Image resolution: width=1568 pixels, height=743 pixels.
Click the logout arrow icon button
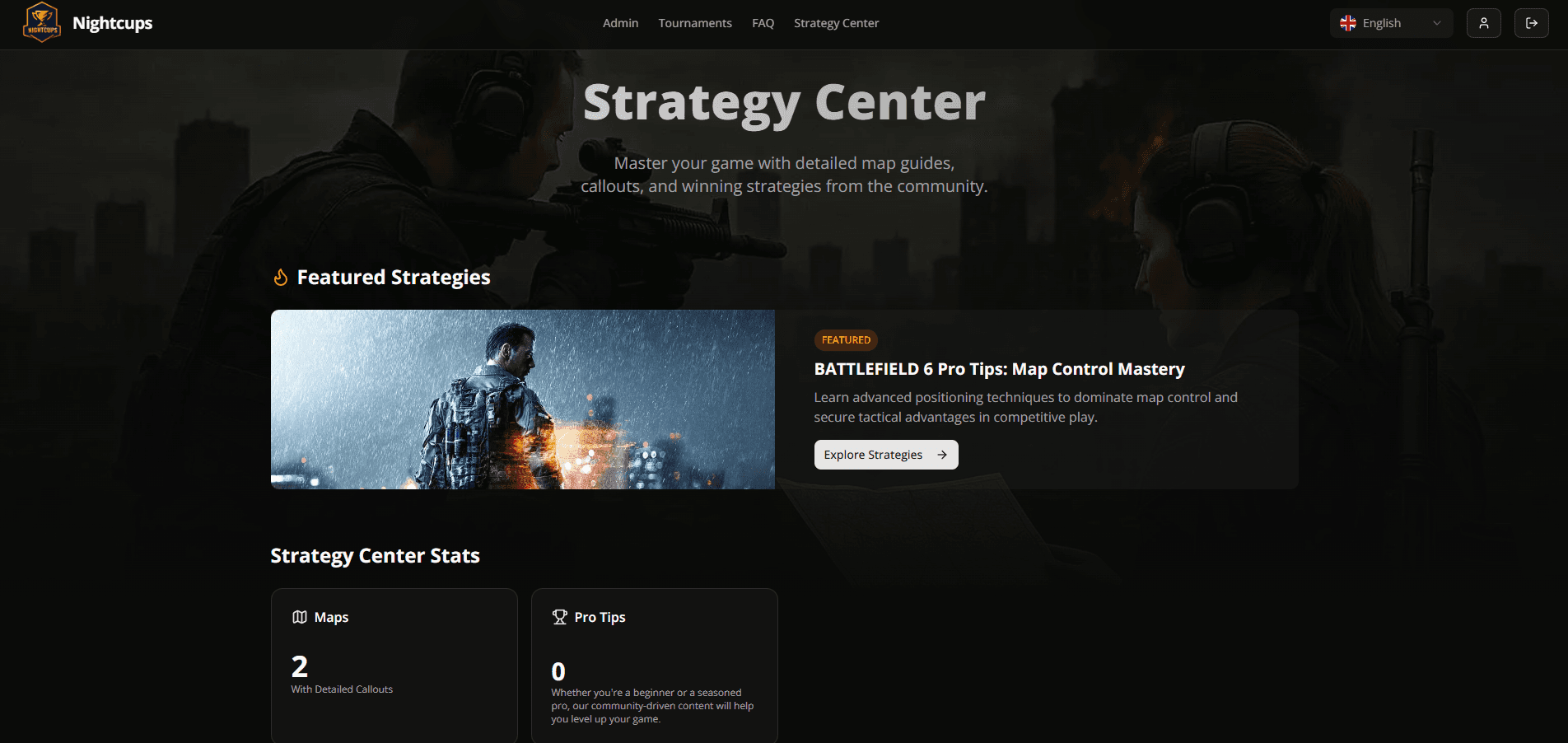tap(1532, 23)
